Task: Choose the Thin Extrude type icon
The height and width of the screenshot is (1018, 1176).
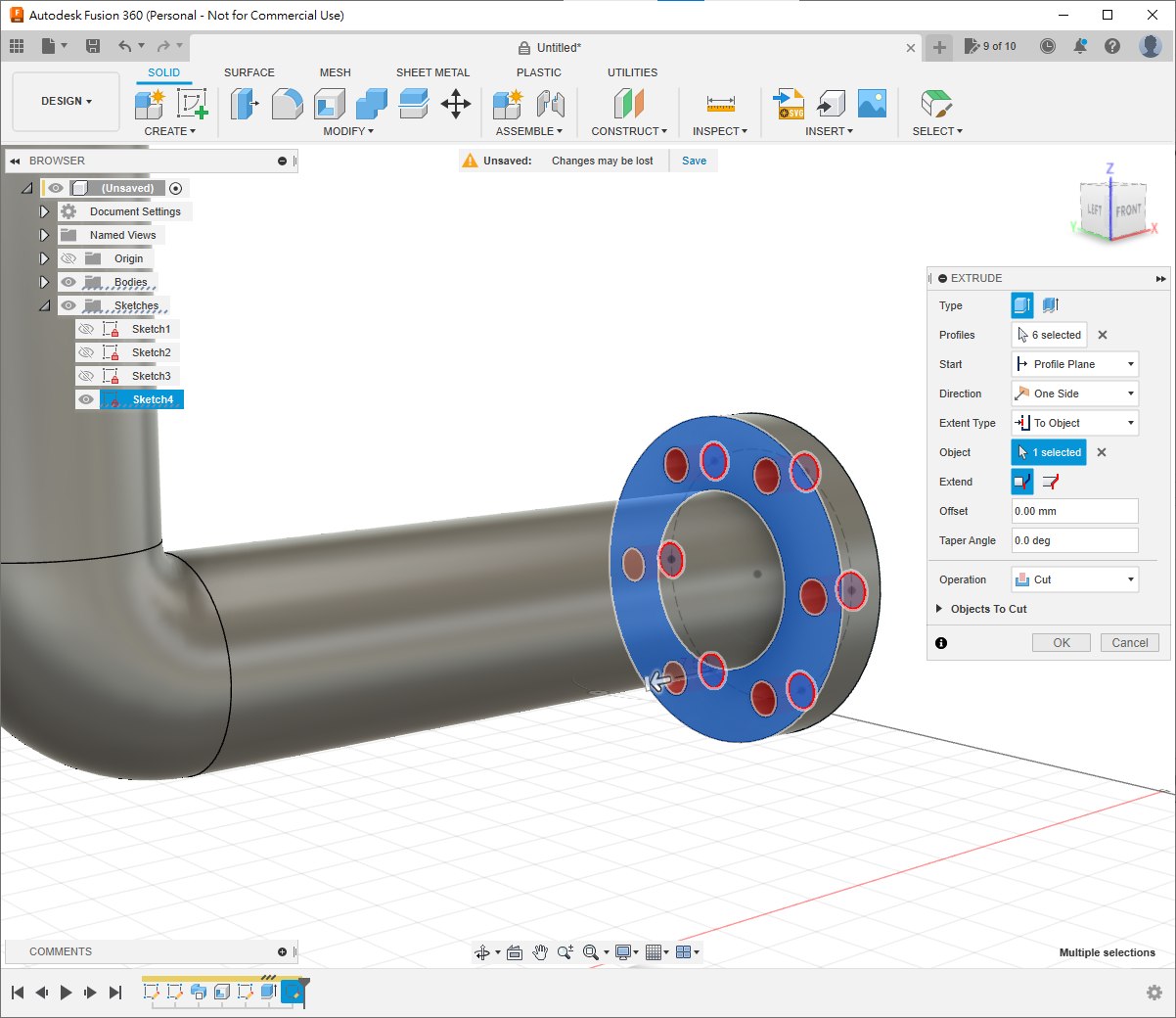Action: (x=1051, y=305)
